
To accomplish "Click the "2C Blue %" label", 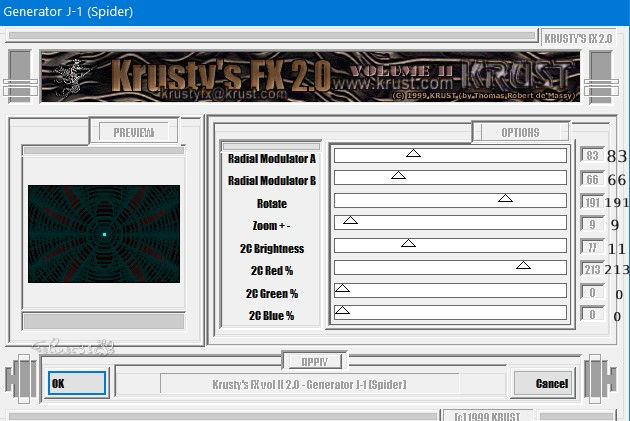I will (x=271, y=316).
